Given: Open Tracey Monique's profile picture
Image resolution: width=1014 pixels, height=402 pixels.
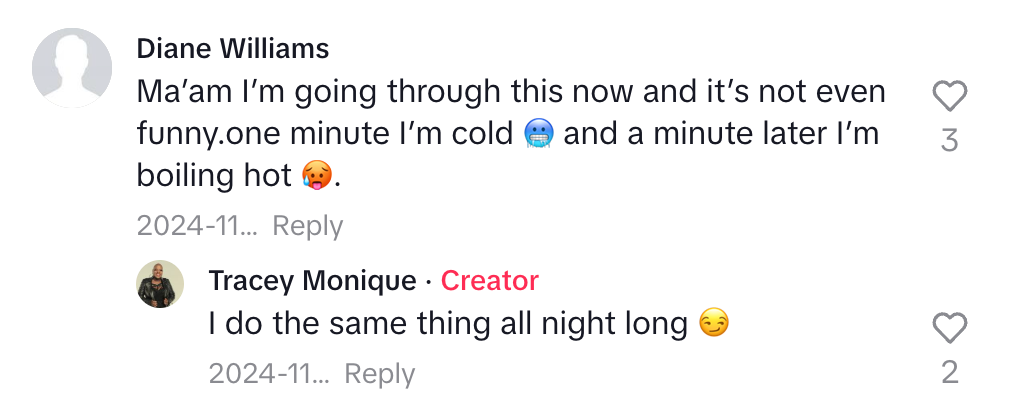Looking at the screenshot, I should 160,284.
